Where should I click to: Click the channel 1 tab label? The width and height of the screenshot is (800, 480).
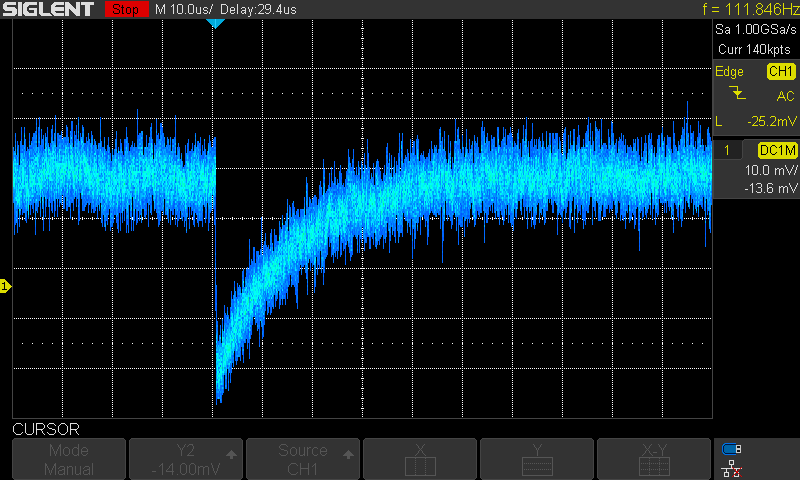coord(727,150)
